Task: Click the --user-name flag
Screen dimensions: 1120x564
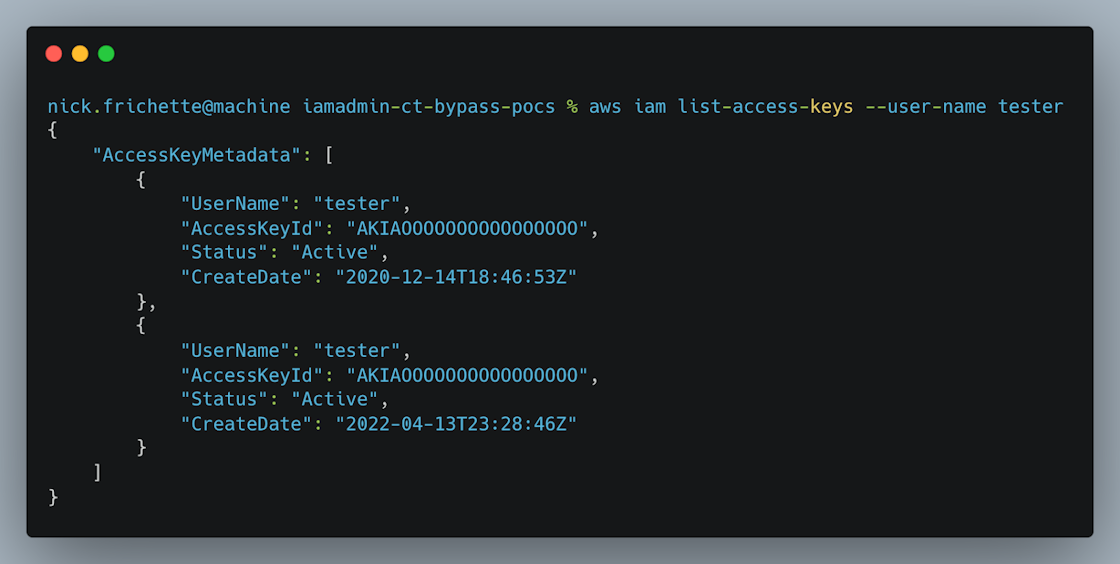Action: (925, 107)
